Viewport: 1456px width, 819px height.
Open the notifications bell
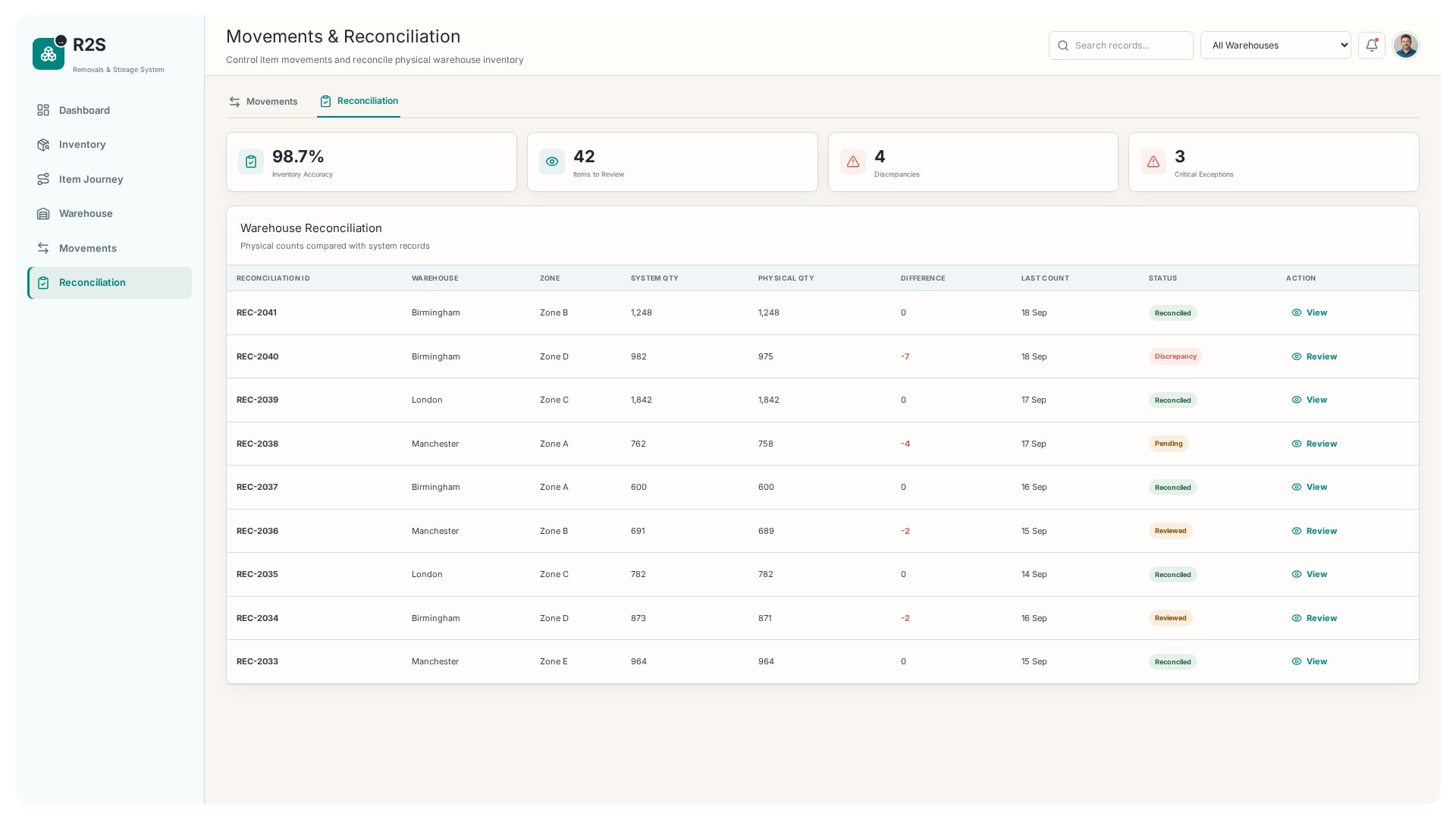click(x=1371, y=45)
